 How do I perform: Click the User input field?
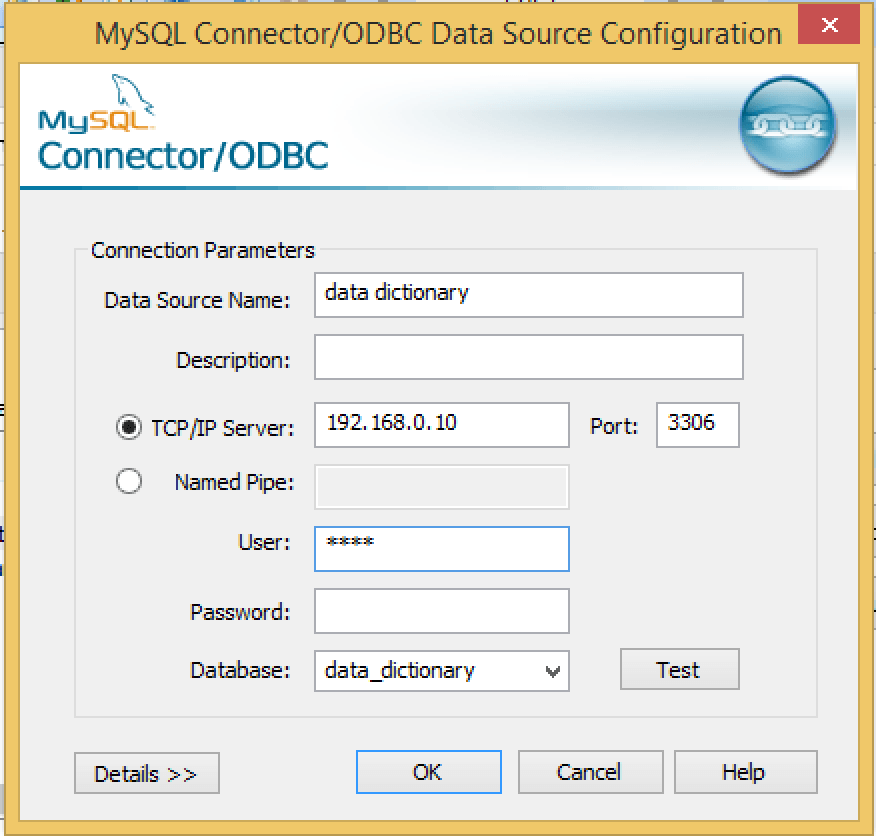click(x=441, y=549)
